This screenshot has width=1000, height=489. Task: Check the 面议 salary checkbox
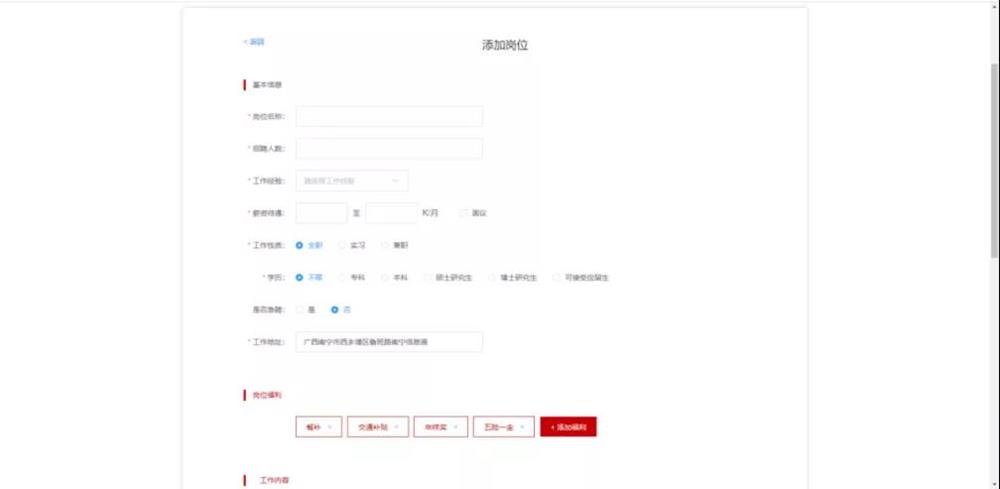tap(463, 213)
